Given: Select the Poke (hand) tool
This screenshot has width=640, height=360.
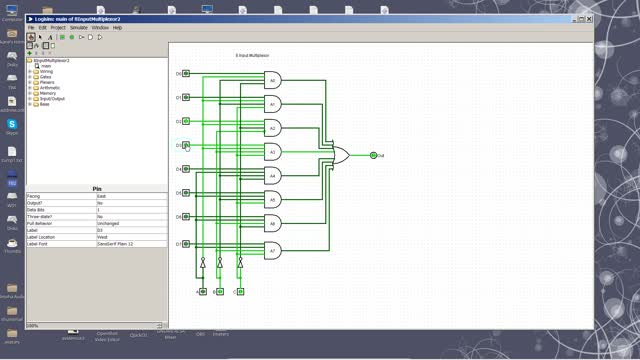Looking at the screenshot, I should (31, 37).
